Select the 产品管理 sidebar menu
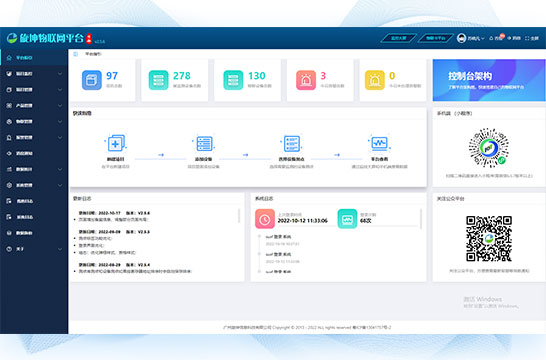 (x=34, y=105)
